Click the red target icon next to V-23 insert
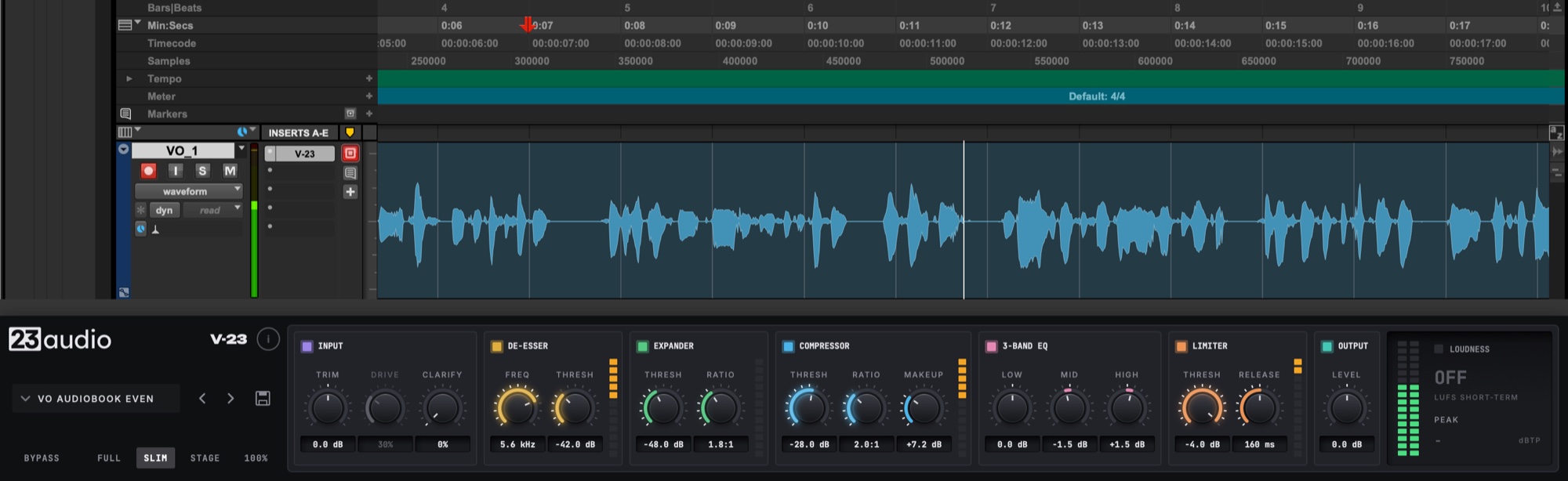The image size is (1568, 481). click(350, 154)
